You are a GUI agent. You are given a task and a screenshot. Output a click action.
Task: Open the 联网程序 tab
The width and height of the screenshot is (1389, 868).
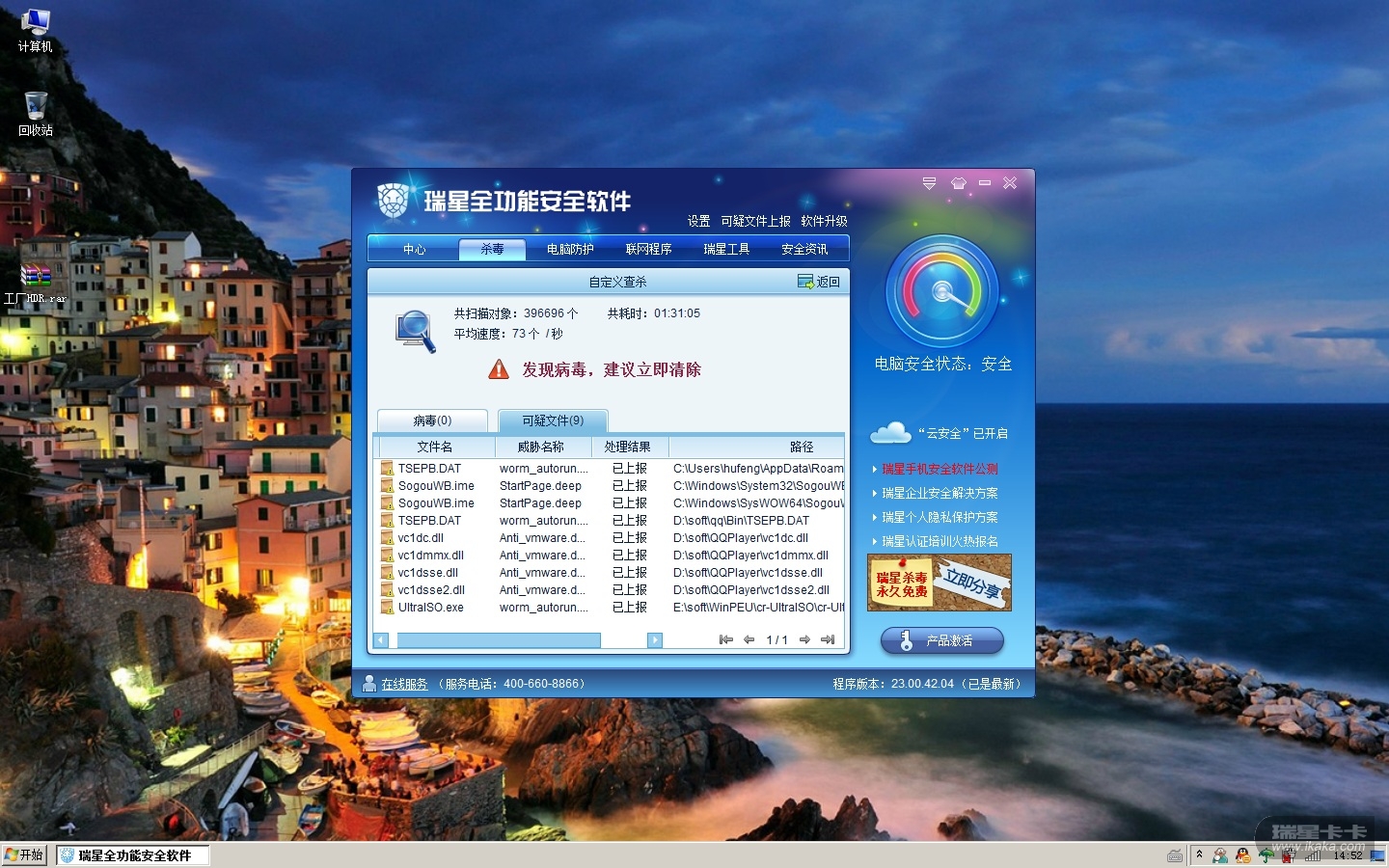648,249
